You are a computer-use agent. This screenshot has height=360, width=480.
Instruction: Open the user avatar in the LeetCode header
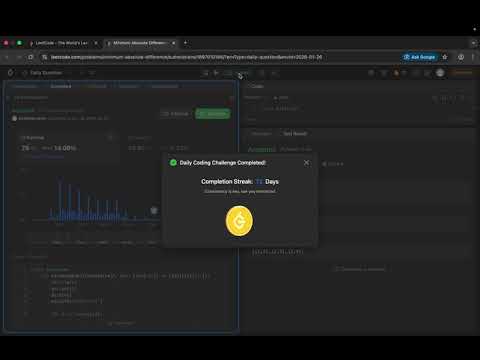(440, 73)
